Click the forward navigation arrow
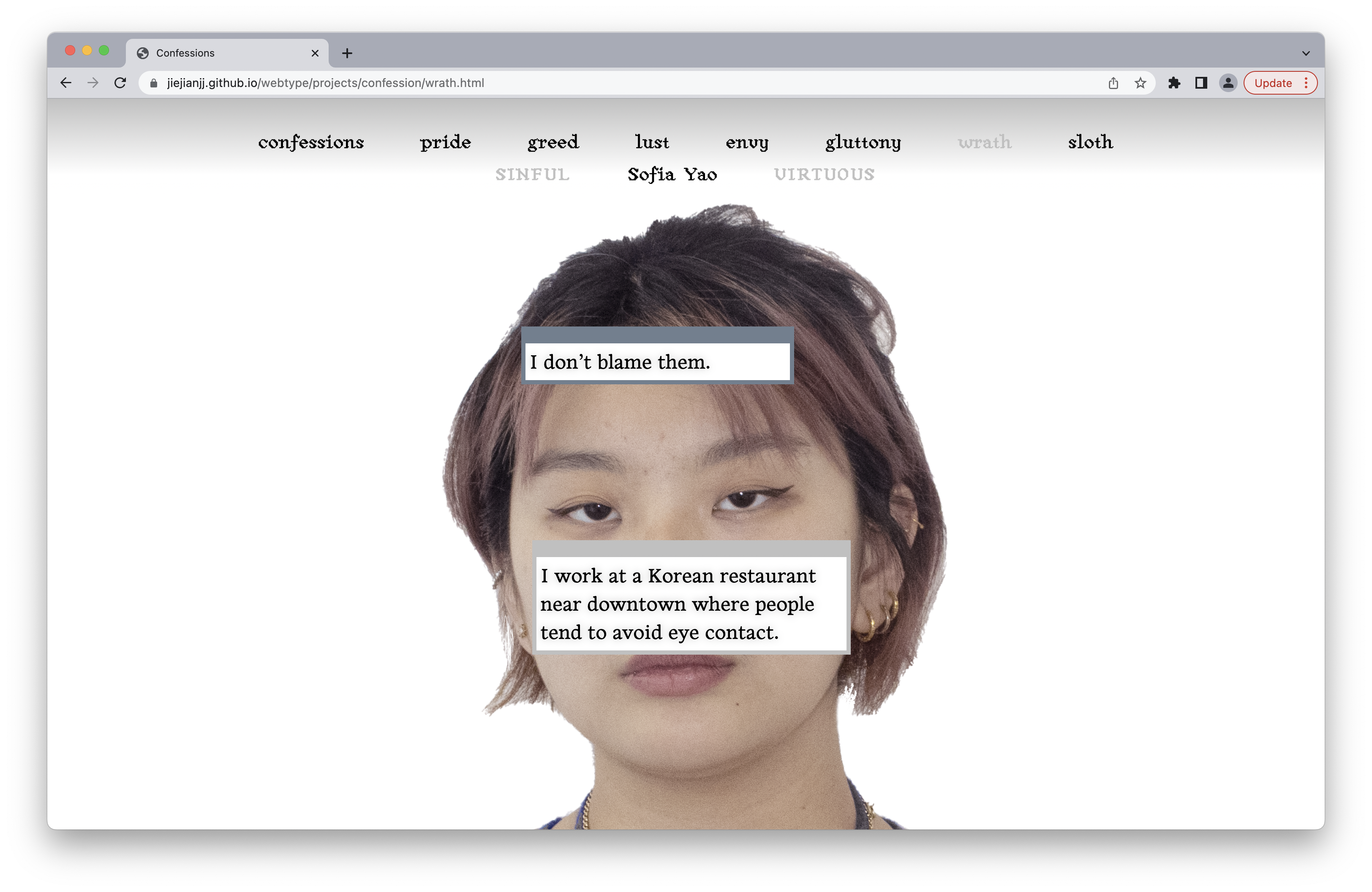 tap(93, 83)
